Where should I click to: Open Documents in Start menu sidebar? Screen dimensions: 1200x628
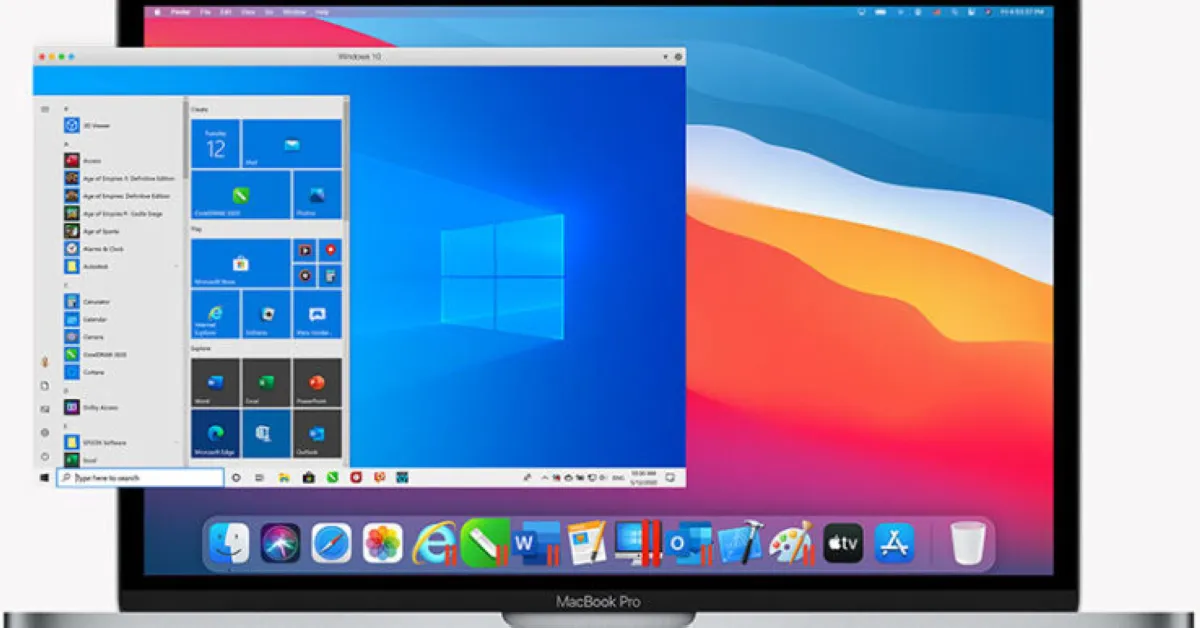[x=45, y=385]
